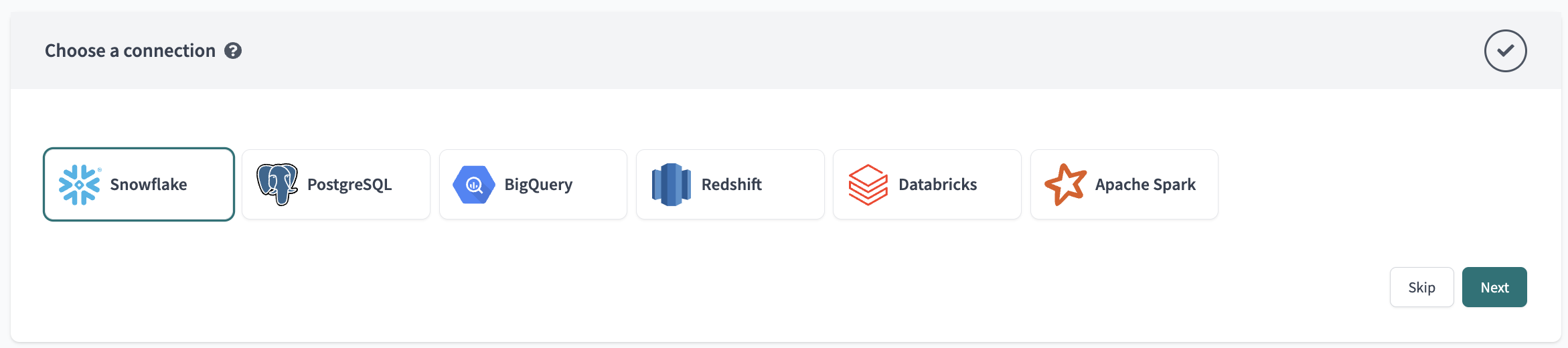This screenshot has height=348, width=1568.
Task: Select the Snowflake connection label
Action: (x=149, y=185)
